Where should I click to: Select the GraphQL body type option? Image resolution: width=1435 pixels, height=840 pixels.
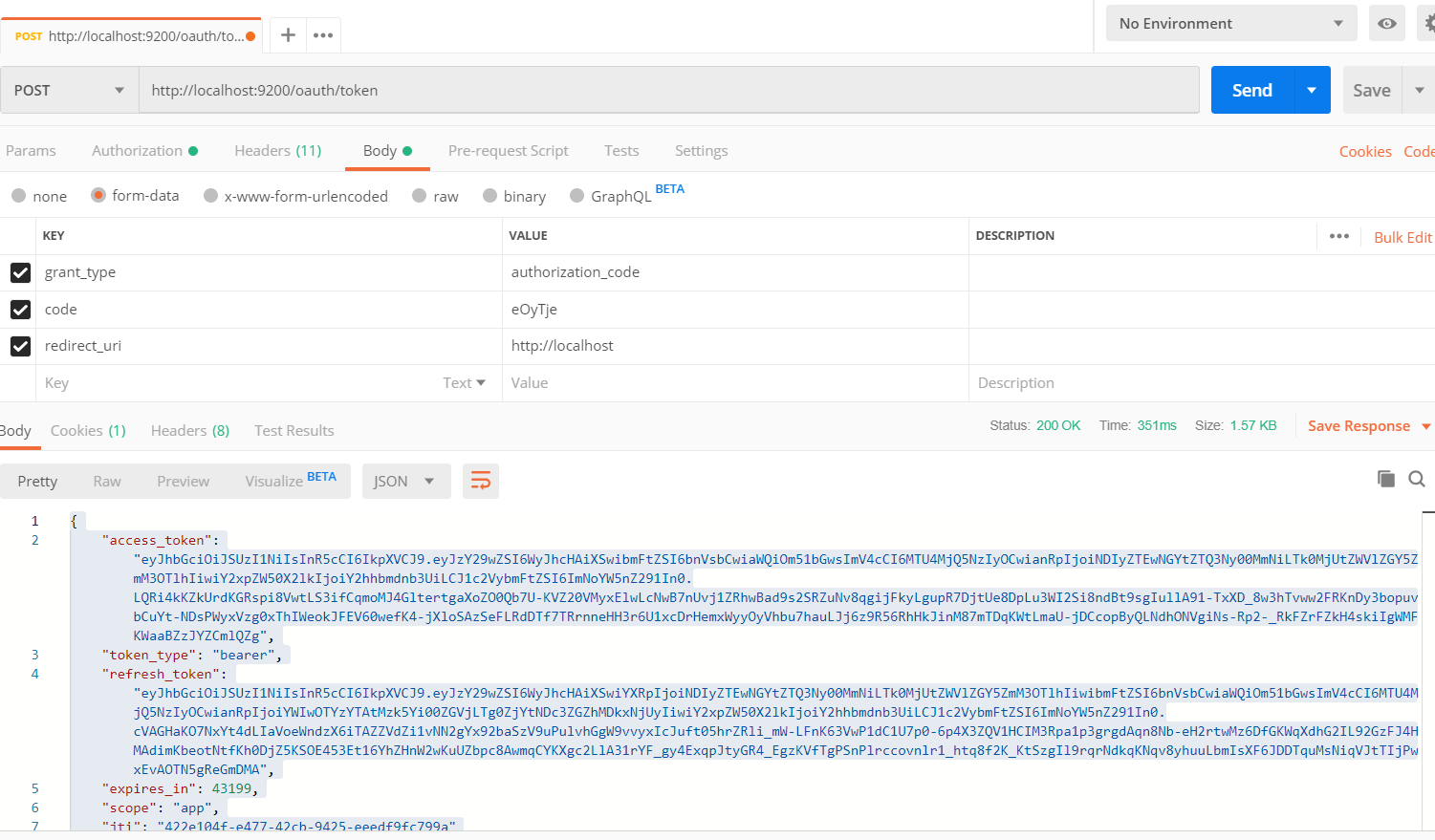coord(577,196)
